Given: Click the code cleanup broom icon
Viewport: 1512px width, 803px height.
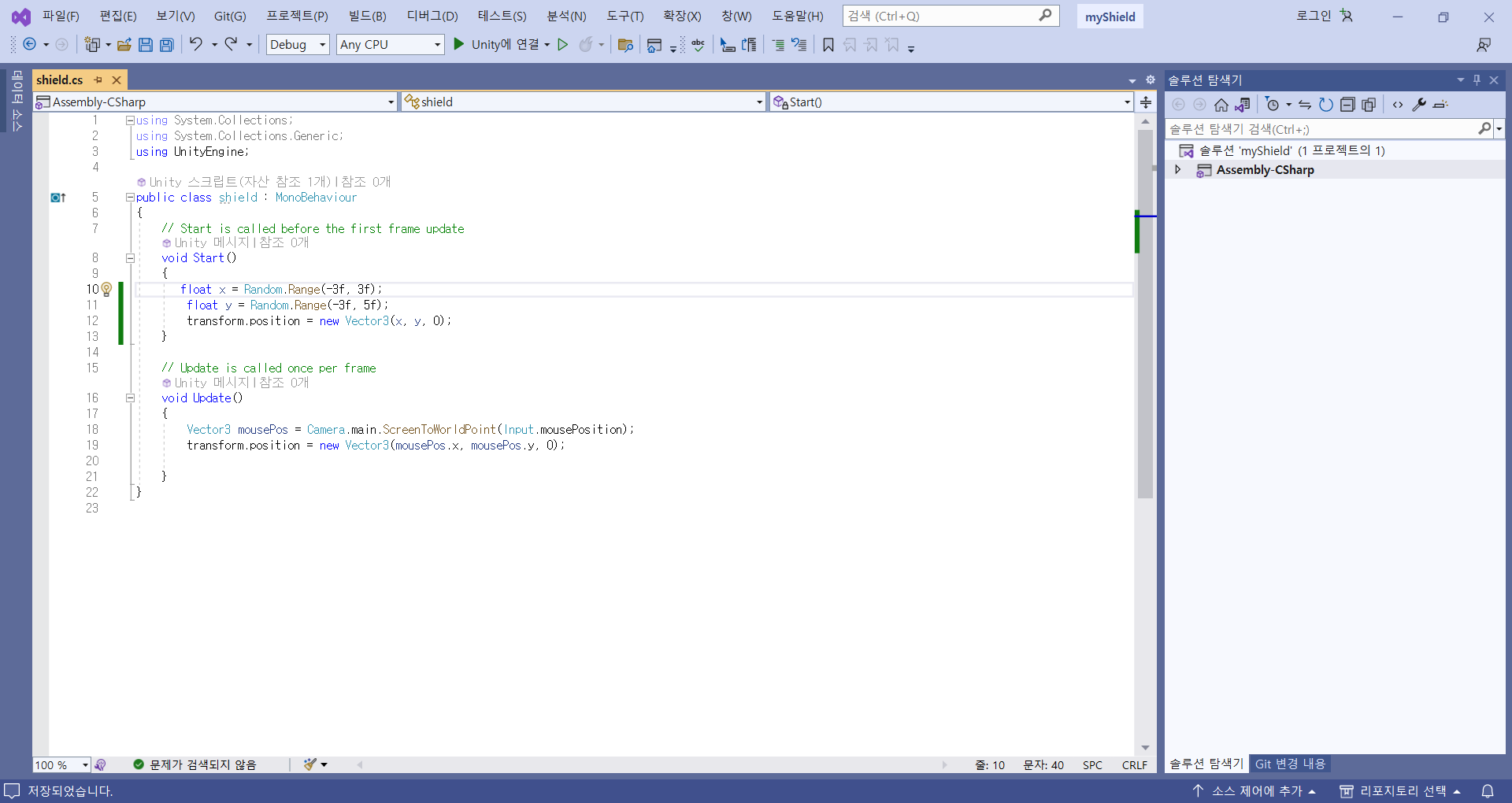Looking at the screenshot, I should [309, 764].
